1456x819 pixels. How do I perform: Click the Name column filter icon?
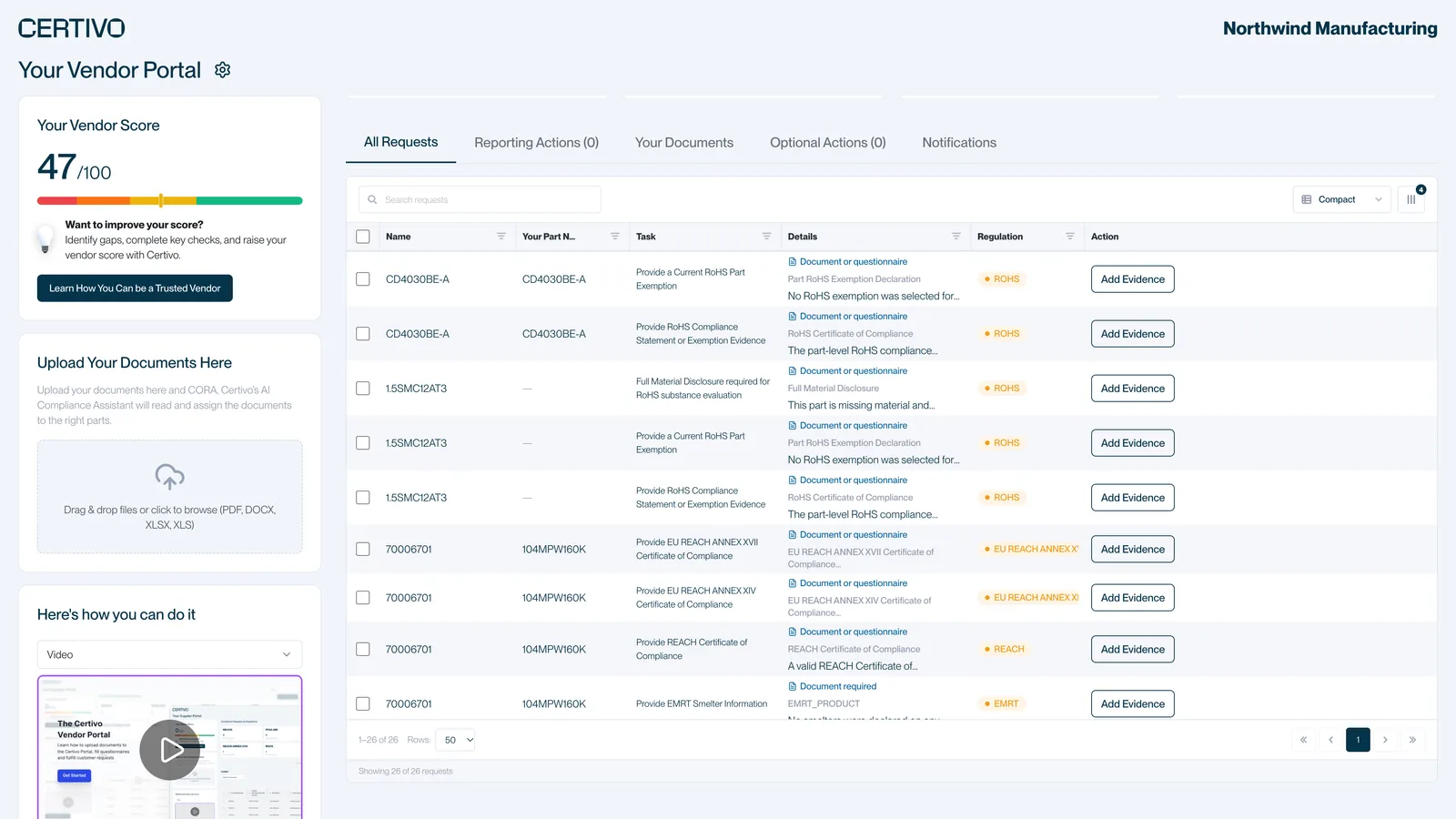point(501,237)
